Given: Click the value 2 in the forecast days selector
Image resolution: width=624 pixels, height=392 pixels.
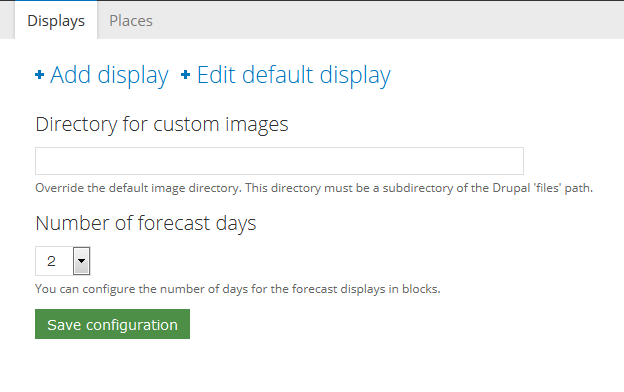Looking at the screenshot, I should coord(51,261).
